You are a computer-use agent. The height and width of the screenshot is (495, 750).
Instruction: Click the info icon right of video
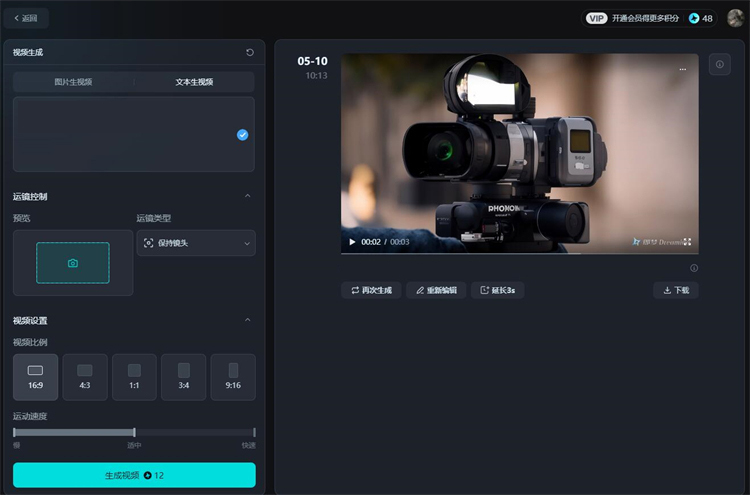coord(719,65)
